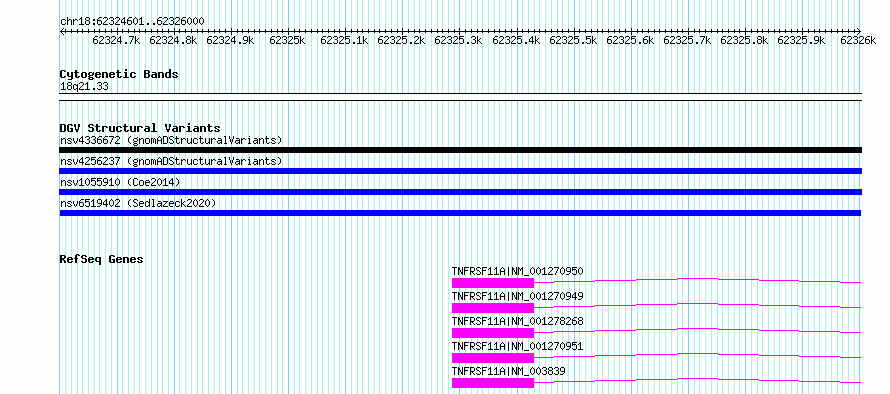
Task: Click the RefSeq Genes track title
Action: coord(101,259)
